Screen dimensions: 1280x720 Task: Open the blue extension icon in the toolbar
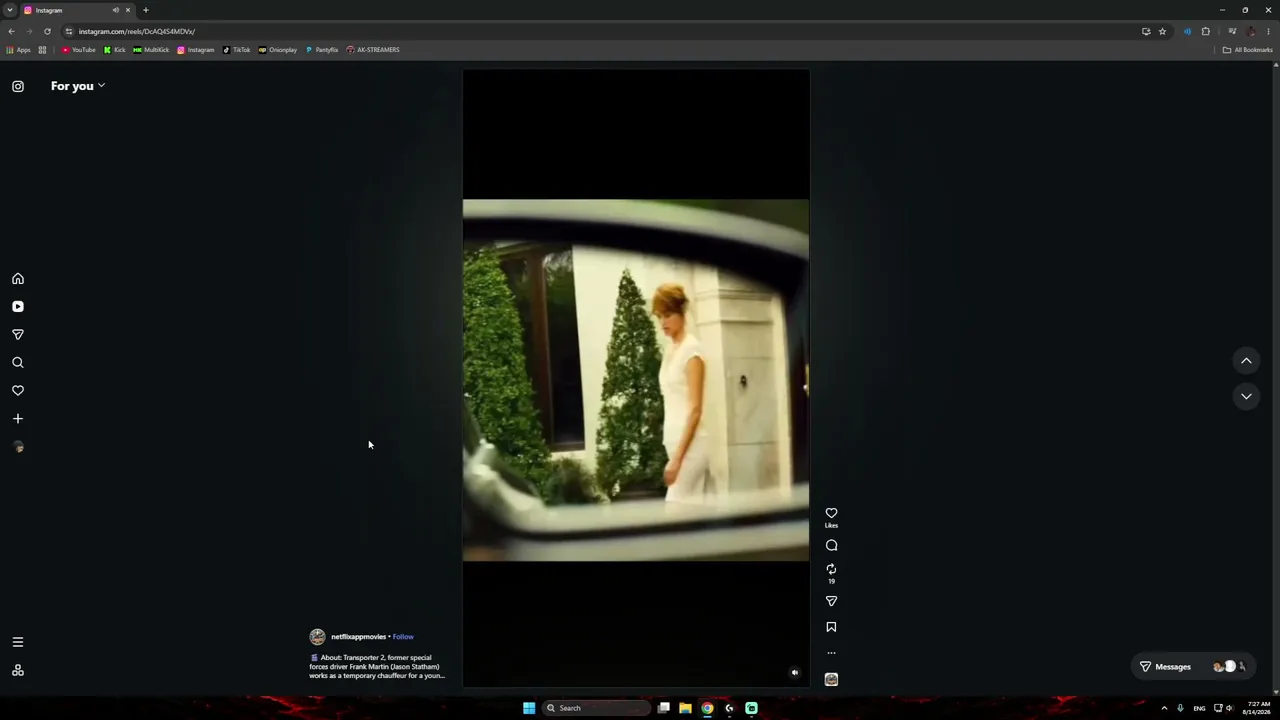pyautogui.click(x=1187, y=31)
